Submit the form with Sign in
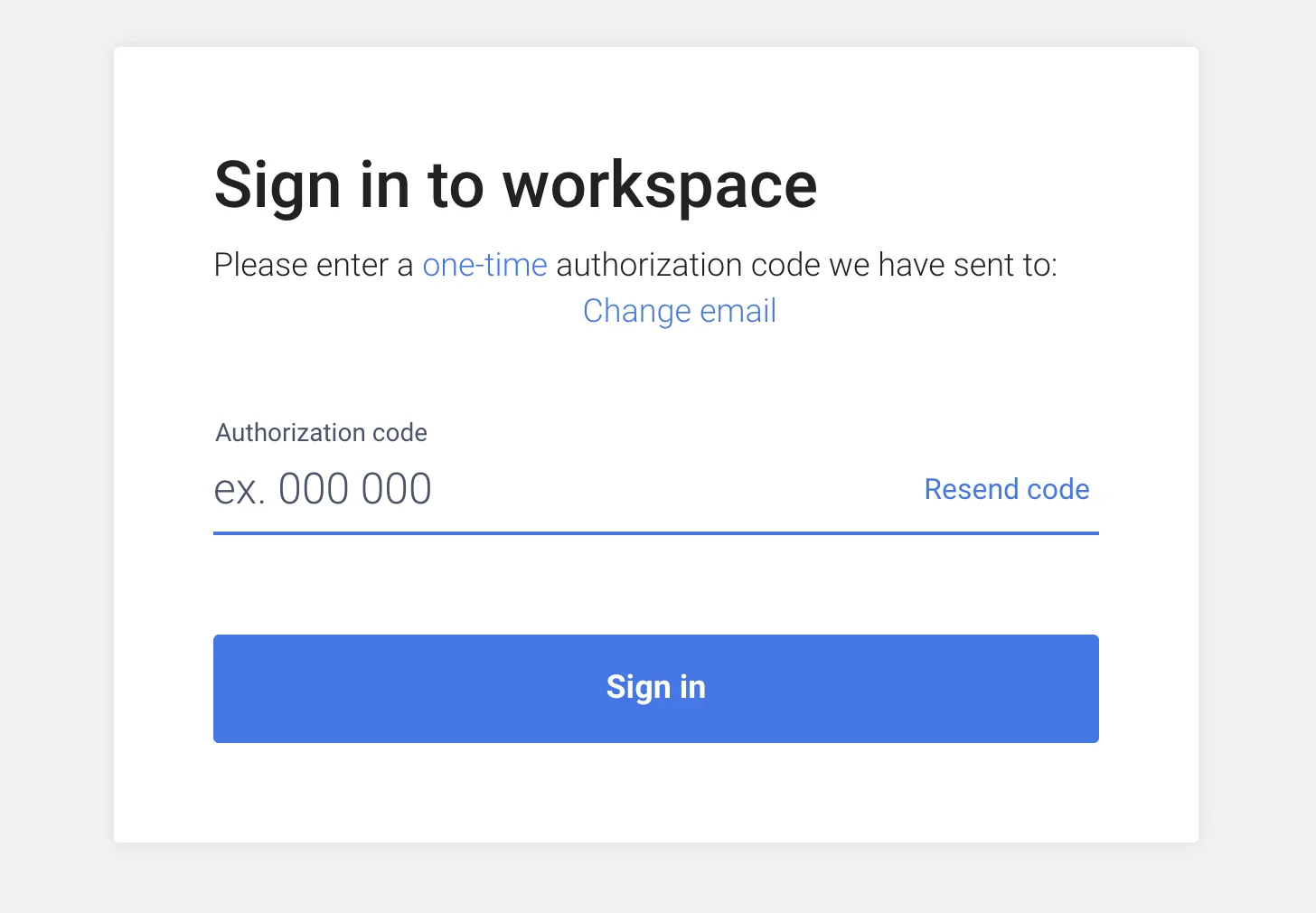1316x913 pixels. 655,688
